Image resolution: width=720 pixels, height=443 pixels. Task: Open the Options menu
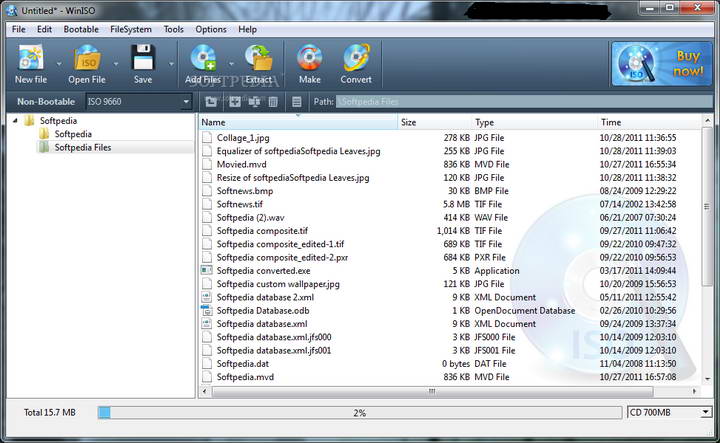coord(211,29)
